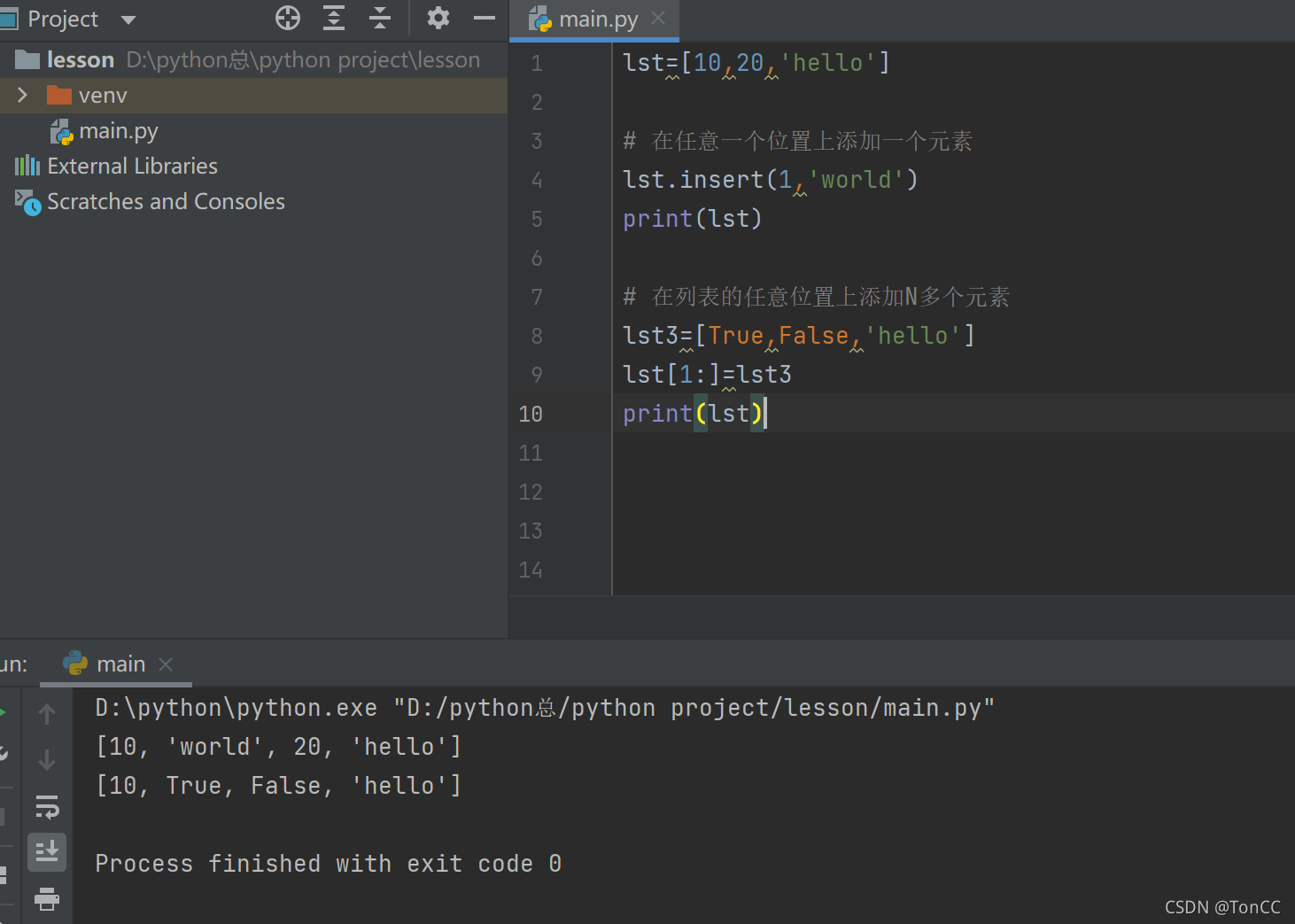Toggle Soft-Wrap in the run console
The width and height of the screenshot is (1295, 924).
pyautogui.click(x=47, y=806)
